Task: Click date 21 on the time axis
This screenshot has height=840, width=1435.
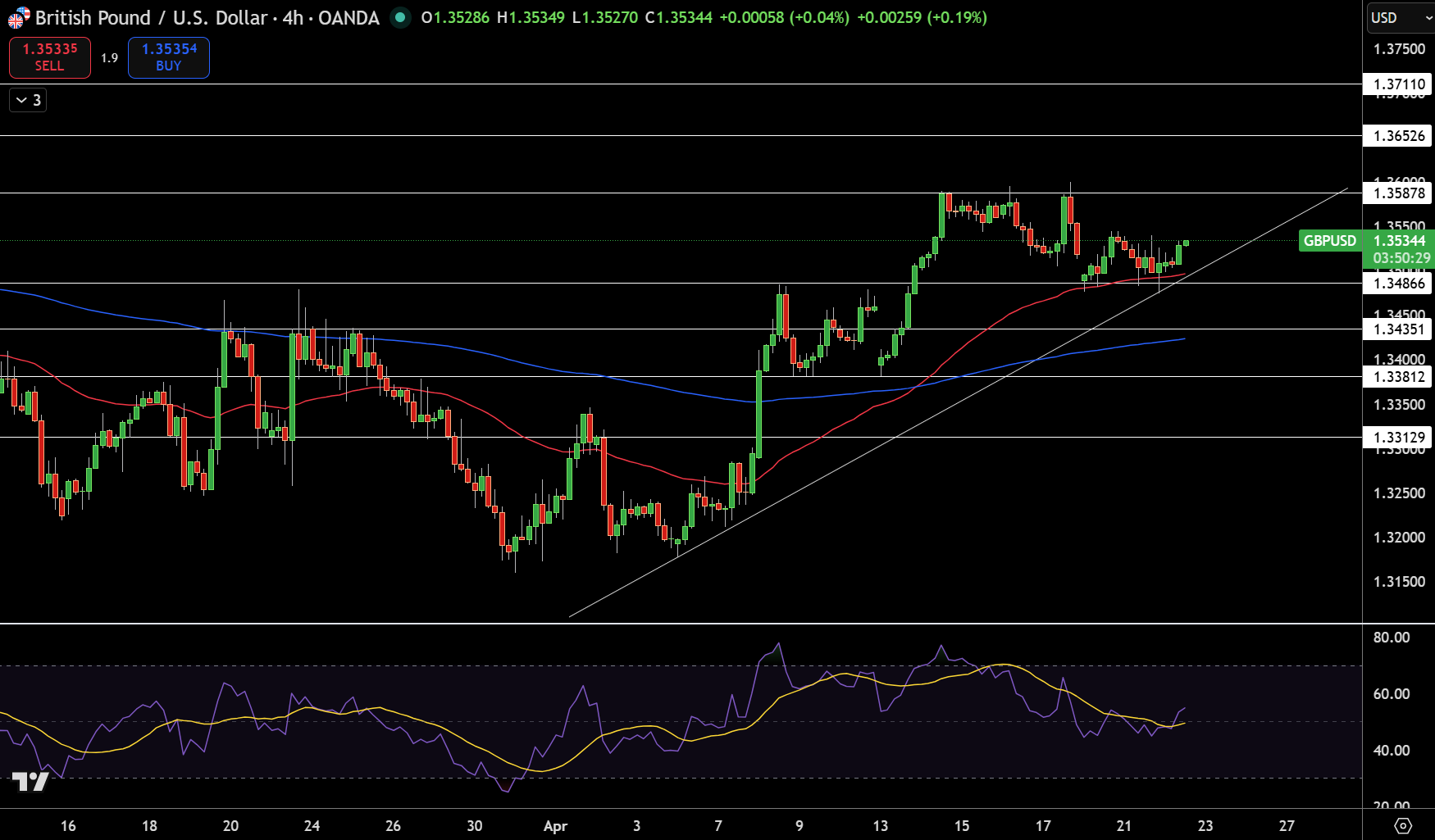Action: pyautogui.click(x=1123, y=826)
